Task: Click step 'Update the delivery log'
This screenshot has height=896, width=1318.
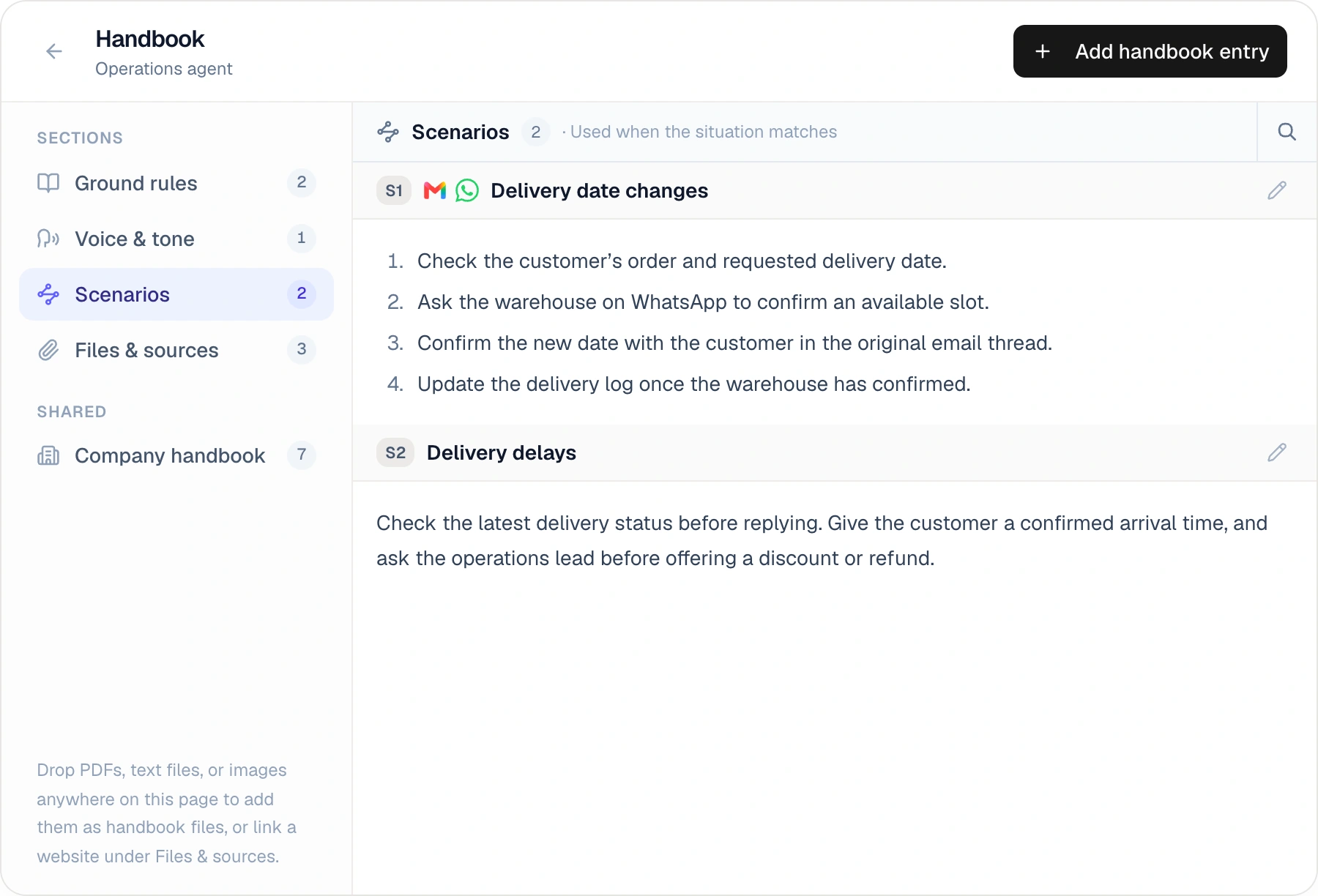Action: (x=693, y=384)
